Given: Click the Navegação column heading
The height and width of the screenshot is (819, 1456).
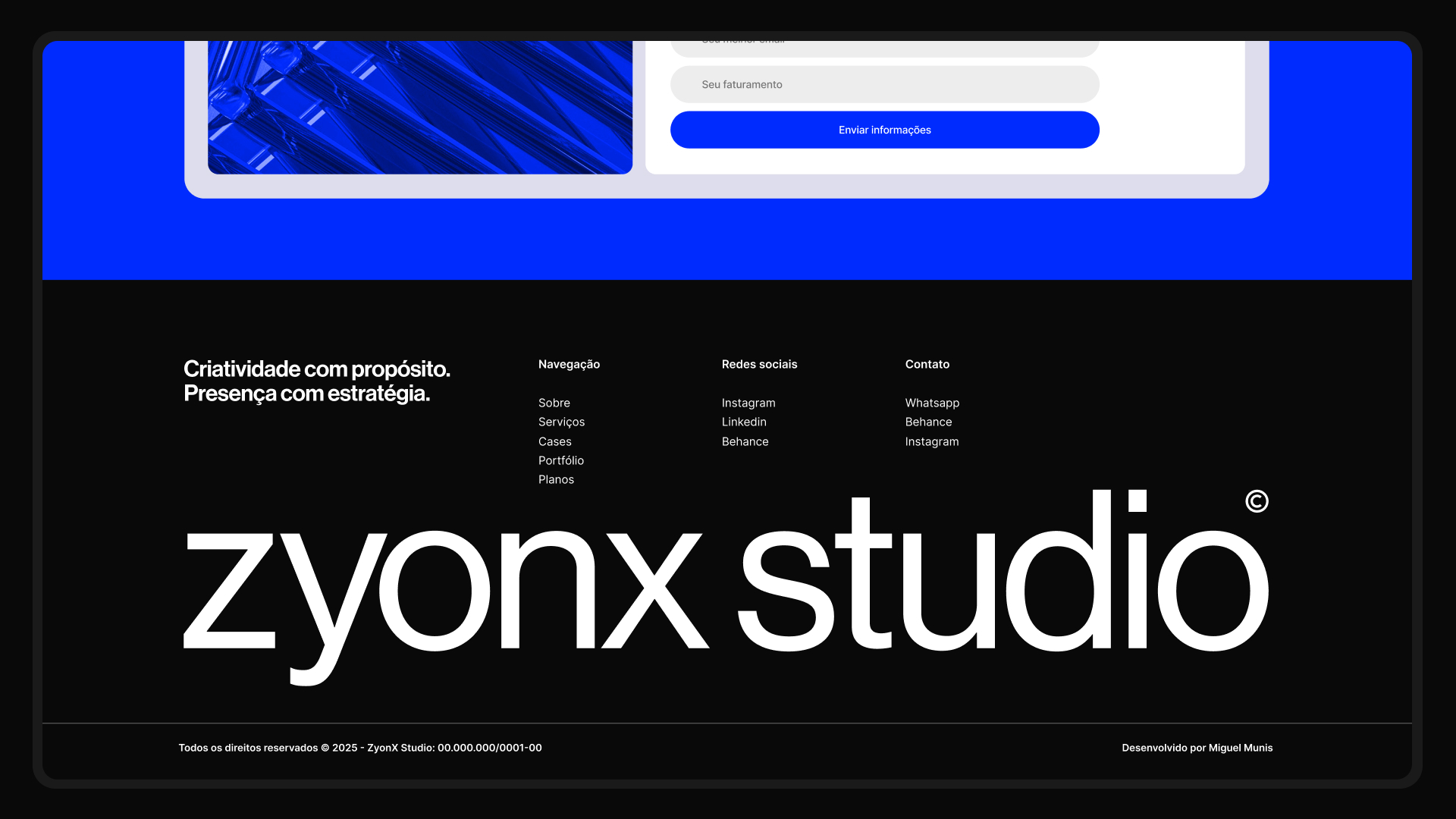Looking at the screenshot, I should 569,364.
